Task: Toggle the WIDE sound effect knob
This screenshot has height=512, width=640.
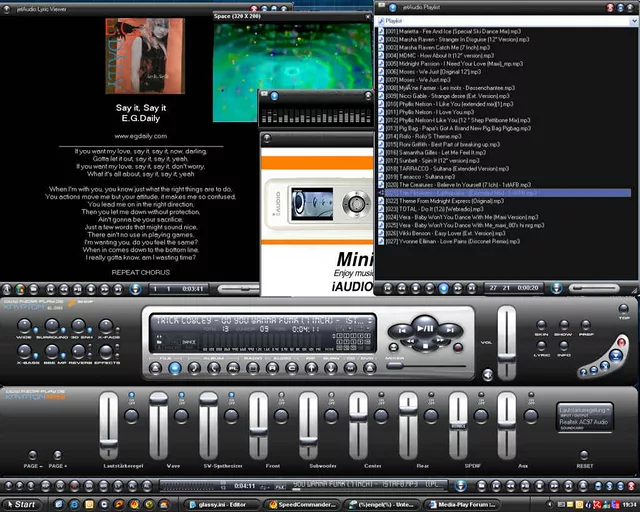Action: tap(24, 326)
